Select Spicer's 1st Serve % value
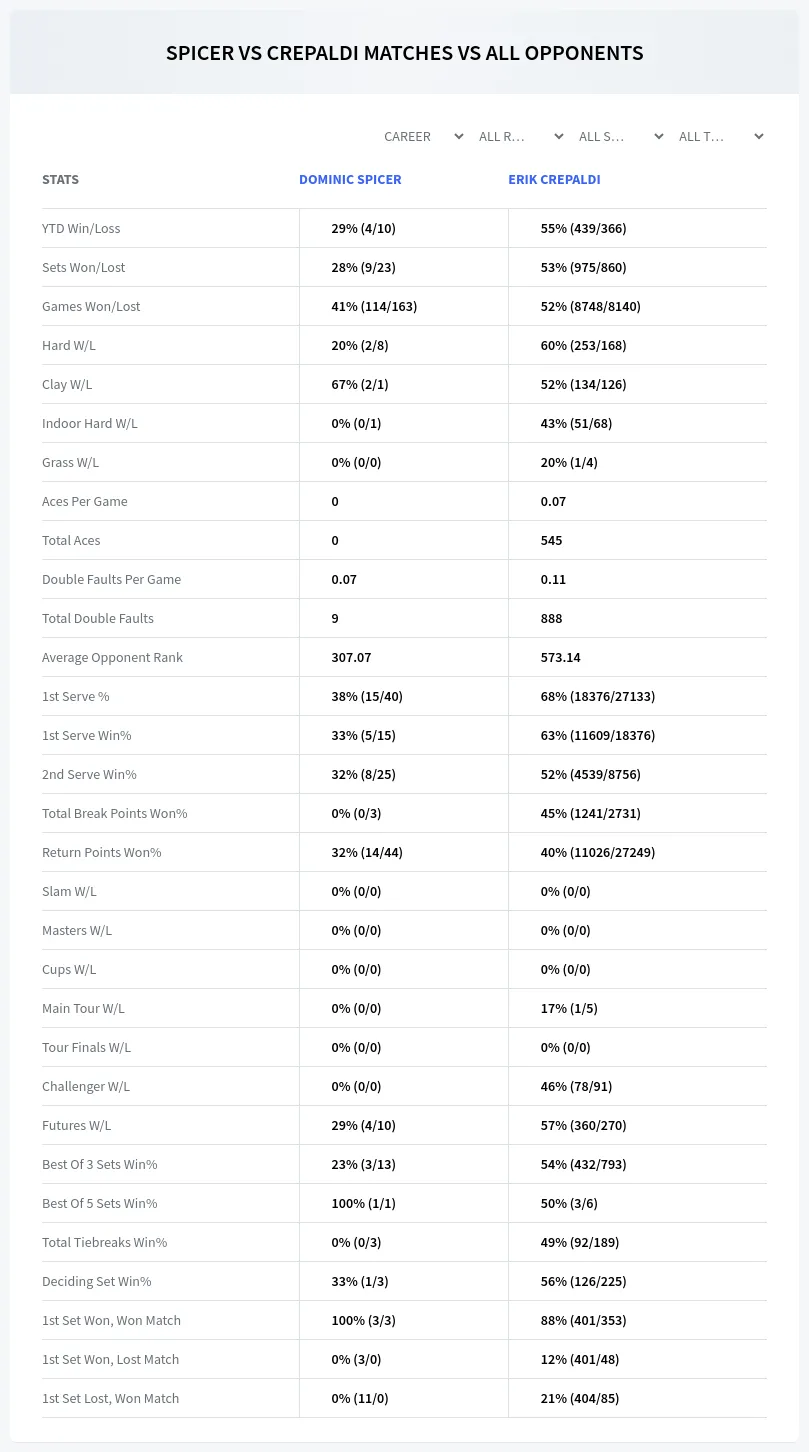Screen dimensions: 809x1452 (367, 696)
